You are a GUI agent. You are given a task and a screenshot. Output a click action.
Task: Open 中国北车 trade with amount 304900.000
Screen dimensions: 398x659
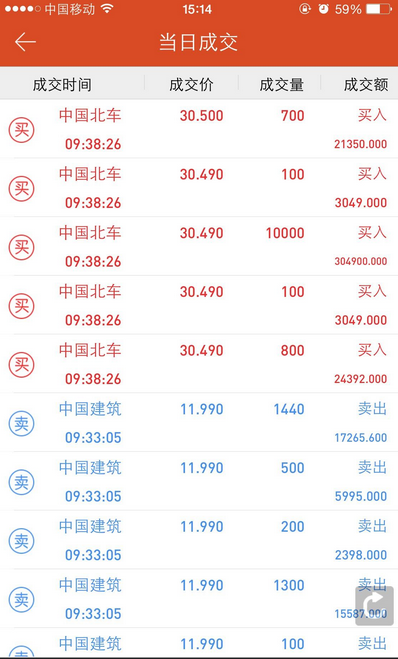199,247
